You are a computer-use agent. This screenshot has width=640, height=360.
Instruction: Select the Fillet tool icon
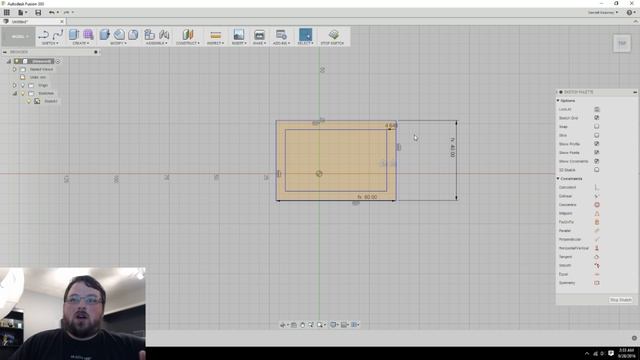coord(119,35)
